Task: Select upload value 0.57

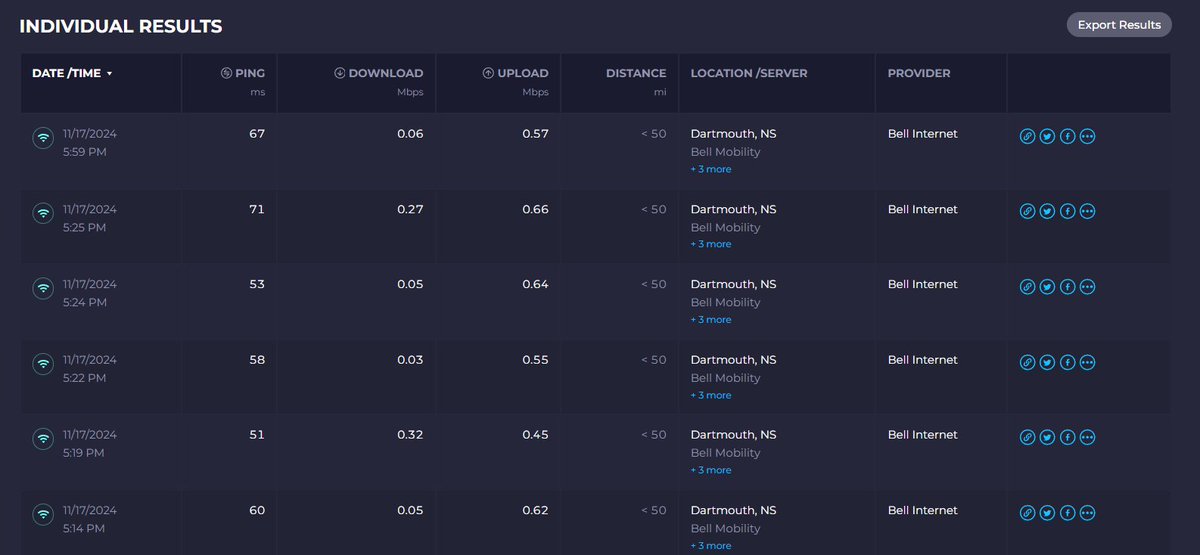Action: coord(535,134)
